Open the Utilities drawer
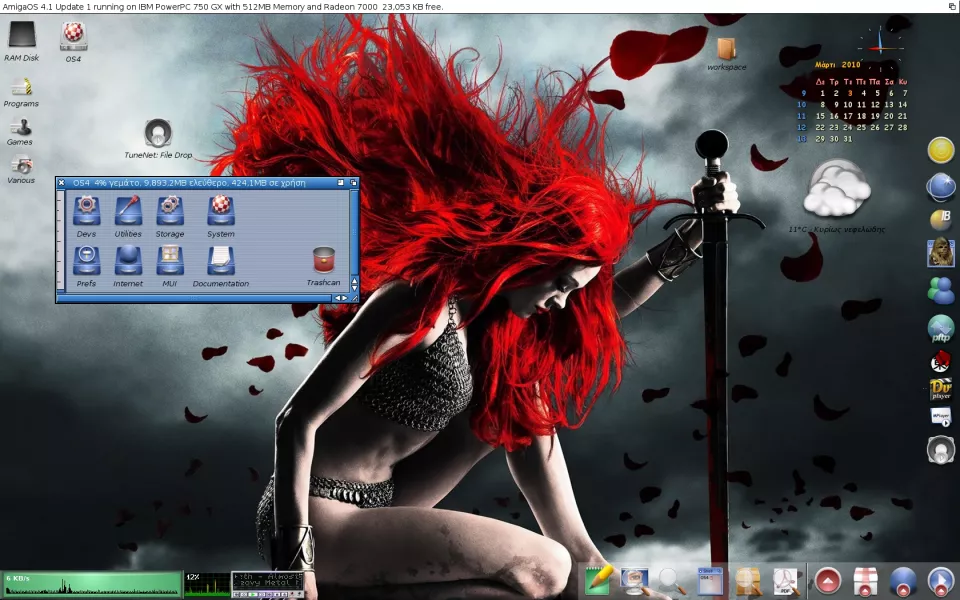960x600 pixels. click(x=128, y=211)
